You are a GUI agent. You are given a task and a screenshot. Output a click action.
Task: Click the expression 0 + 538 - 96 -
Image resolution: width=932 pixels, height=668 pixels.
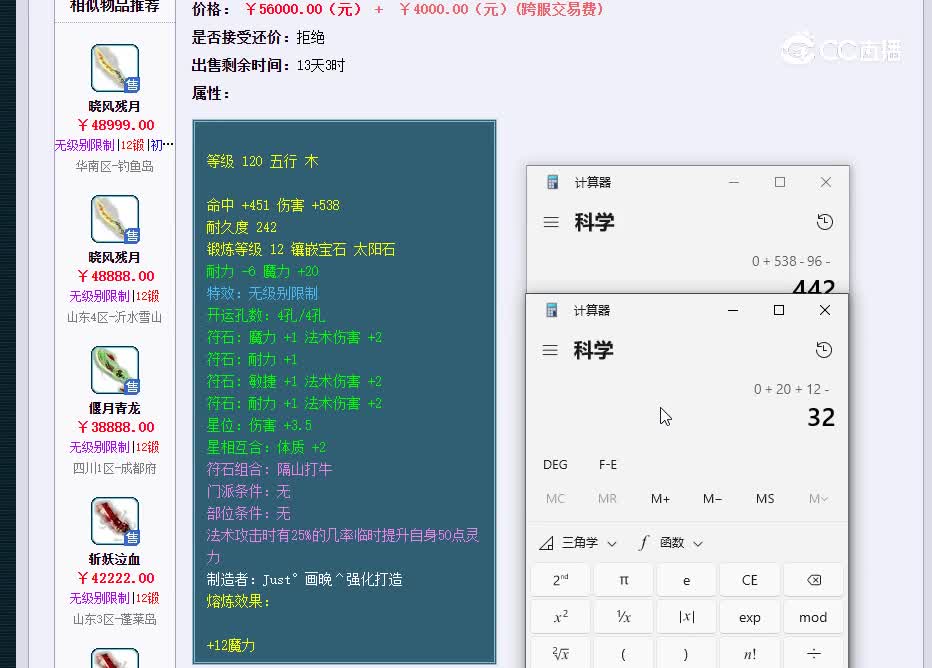click(791, 261)
